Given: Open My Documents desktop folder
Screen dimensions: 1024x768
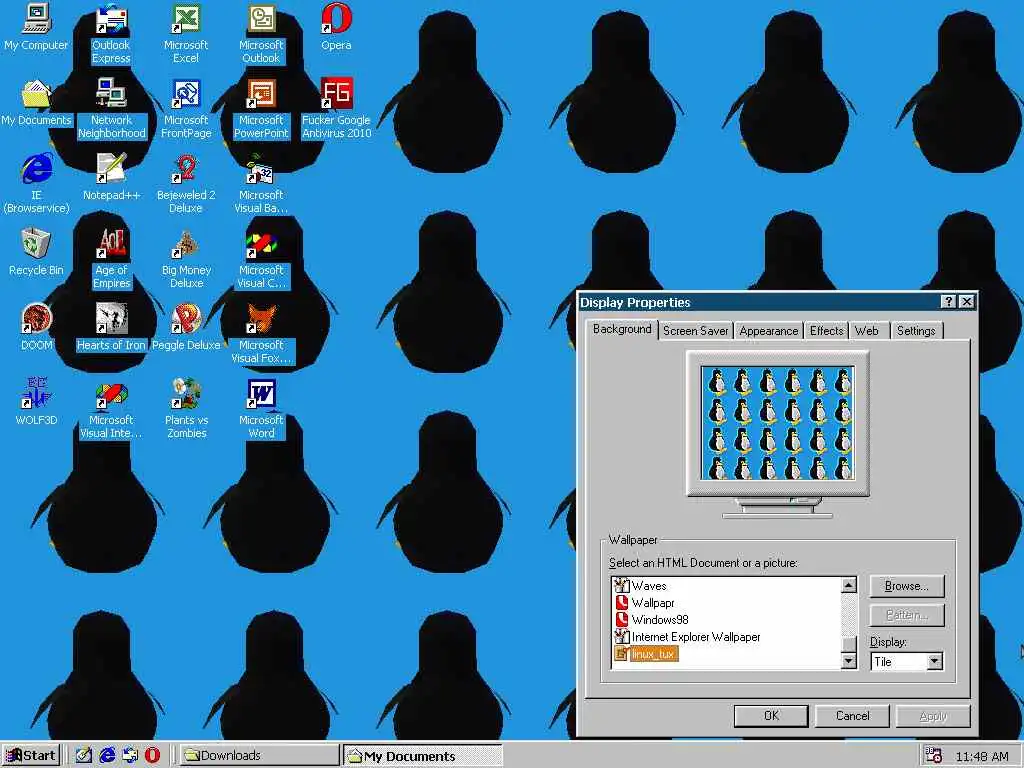Looking at the screenshot, I should pos(36,103).
